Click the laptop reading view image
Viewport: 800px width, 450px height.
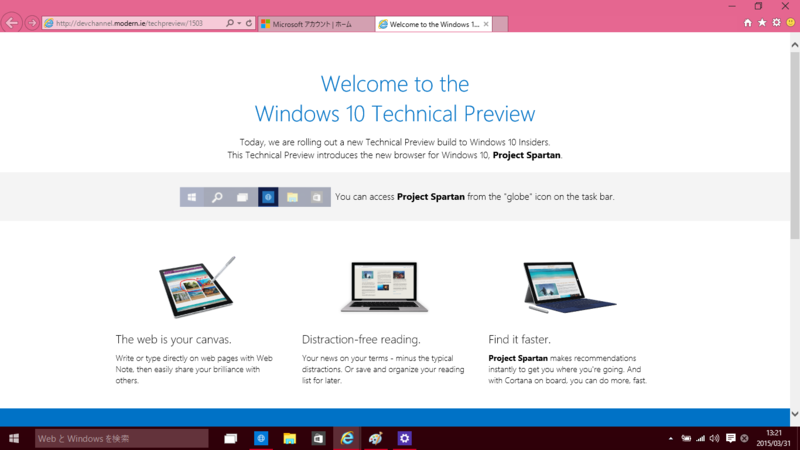pyautogui.click(x=384, y=287)
